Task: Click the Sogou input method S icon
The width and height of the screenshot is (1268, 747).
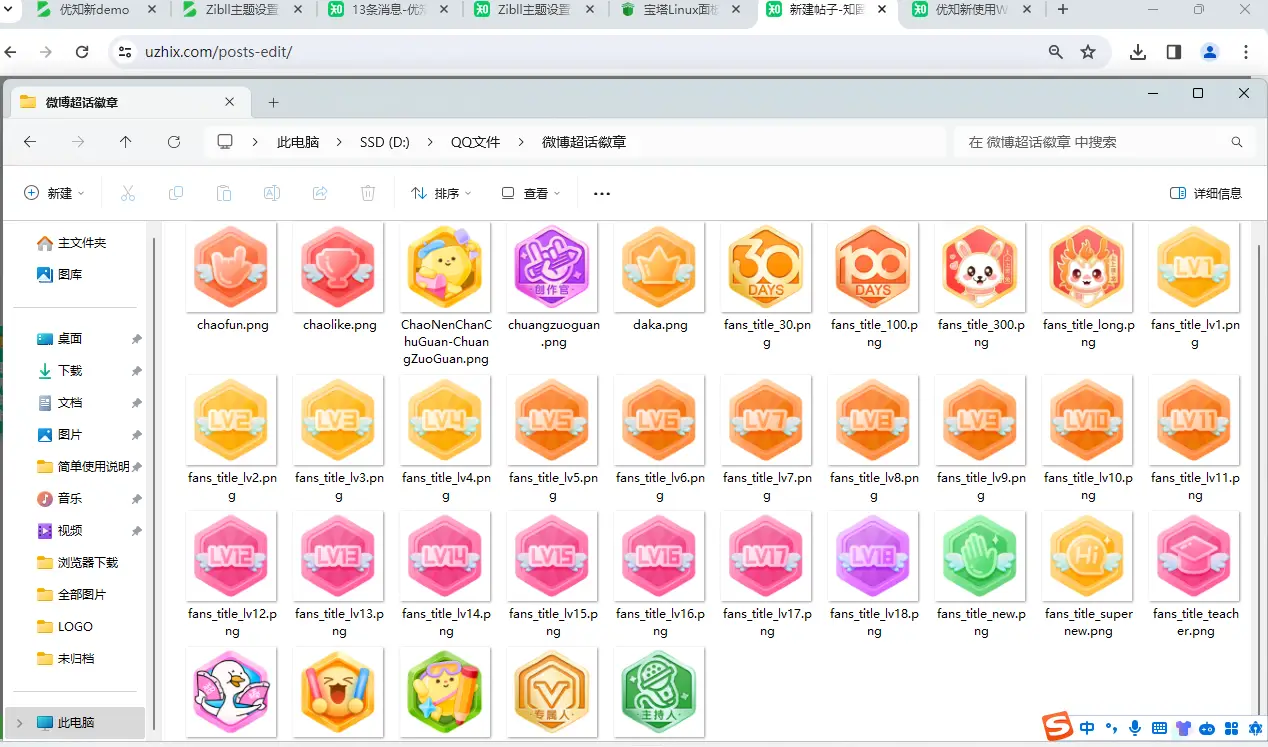Action: point(1057,728)
